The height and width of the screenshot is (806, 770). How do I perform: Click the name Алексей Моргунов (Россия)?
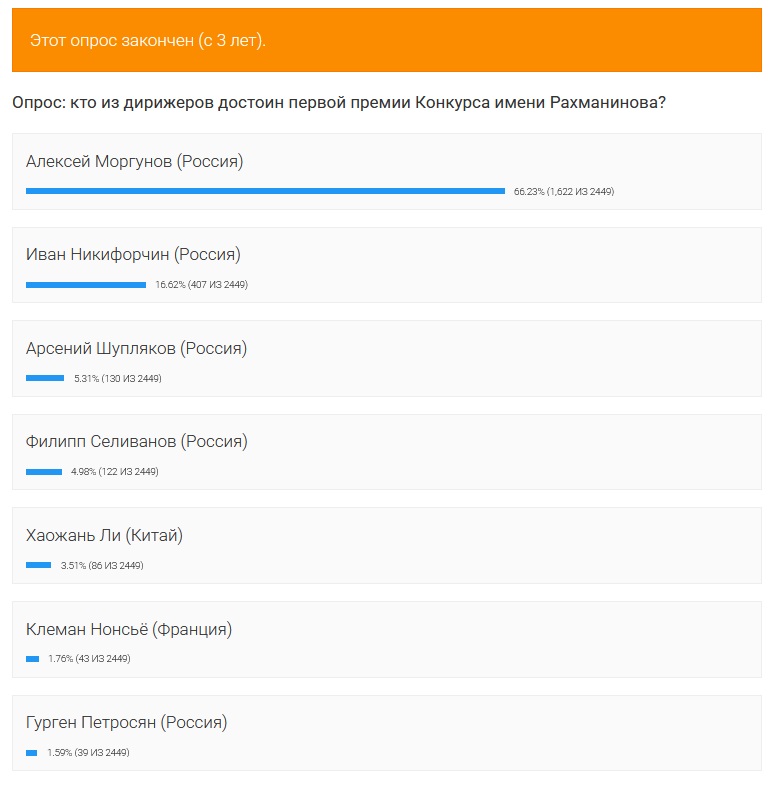tap(135, 161)
